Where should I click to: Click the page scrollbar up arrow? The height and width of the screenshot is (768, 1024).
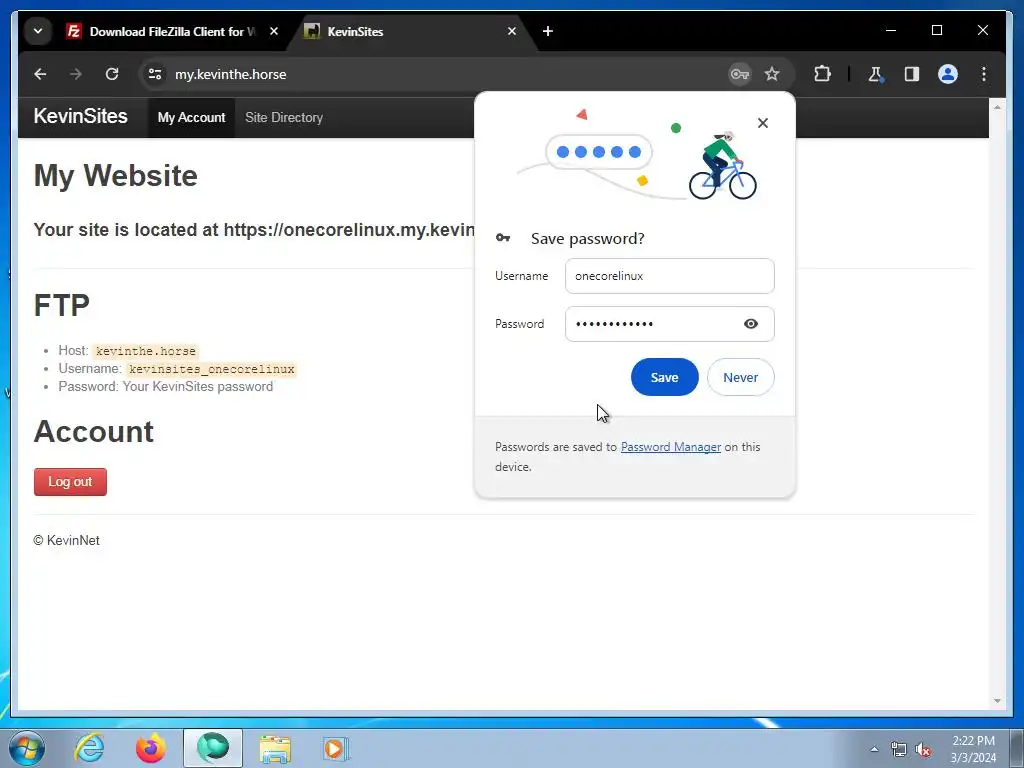click(x=997, y=106)
